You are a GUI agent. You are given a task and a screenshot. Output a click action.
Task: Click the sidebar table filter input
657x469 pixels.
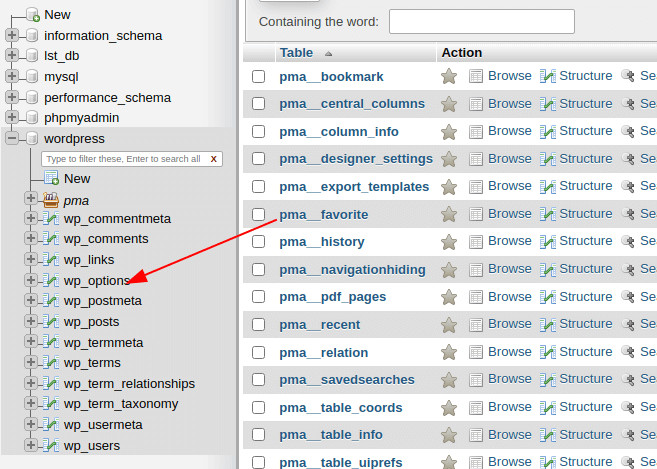tap(124, 159)
